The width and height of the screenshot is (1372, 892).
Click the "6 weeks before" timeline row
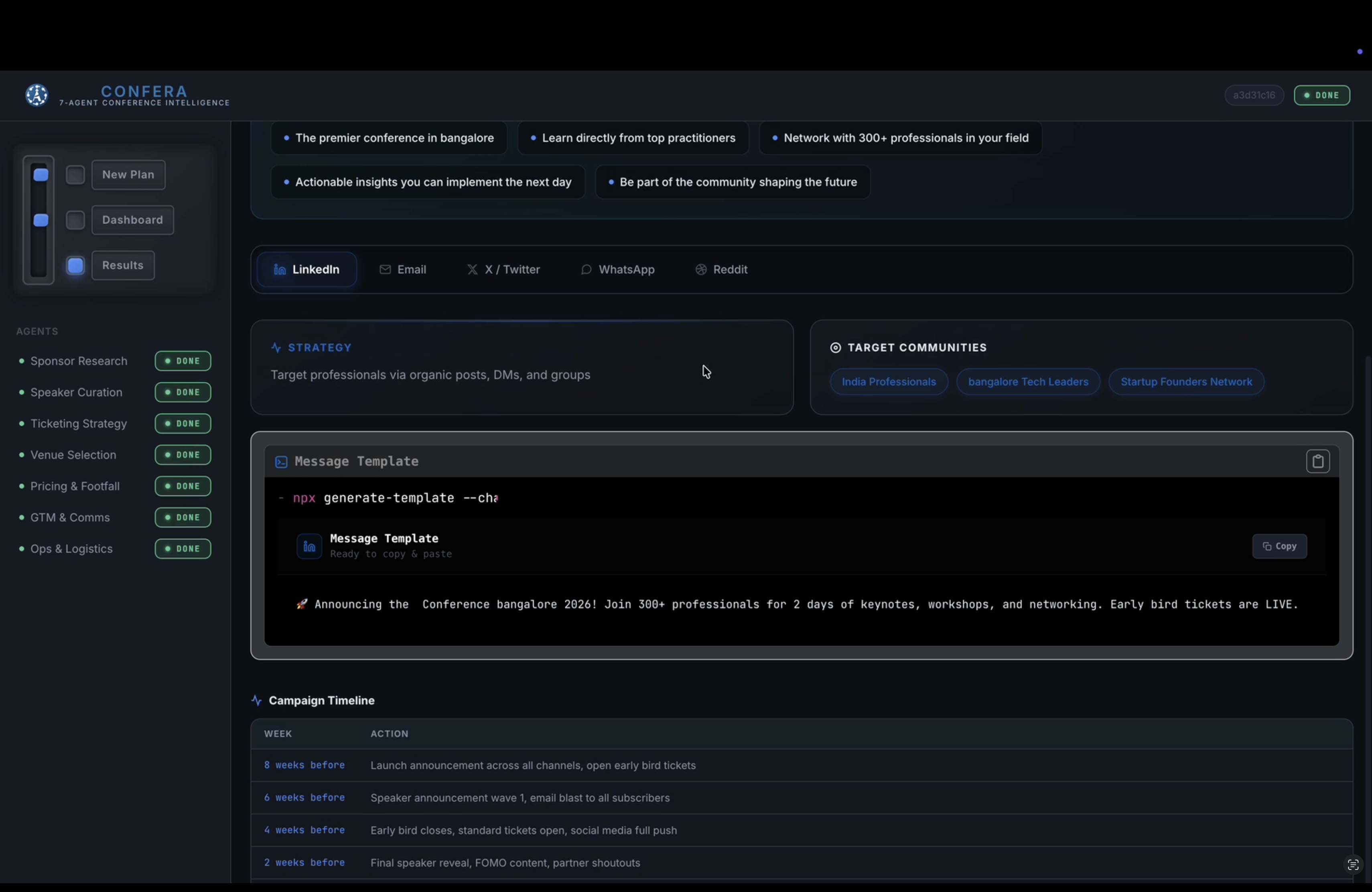(x=801, y=798)
